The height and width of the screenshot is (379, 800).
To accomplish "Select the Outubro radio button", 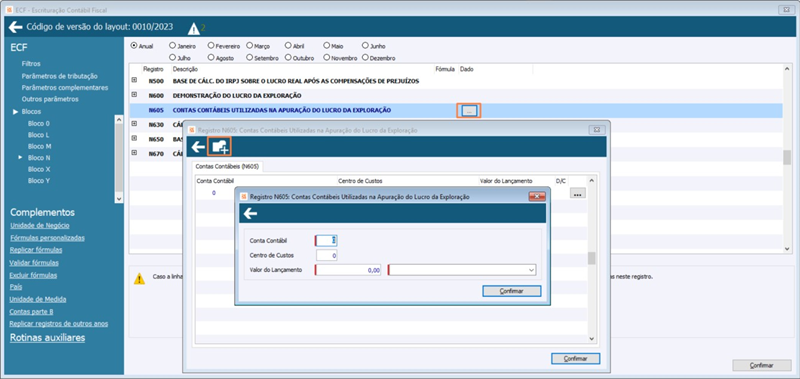I will click(x=288, y=58).
